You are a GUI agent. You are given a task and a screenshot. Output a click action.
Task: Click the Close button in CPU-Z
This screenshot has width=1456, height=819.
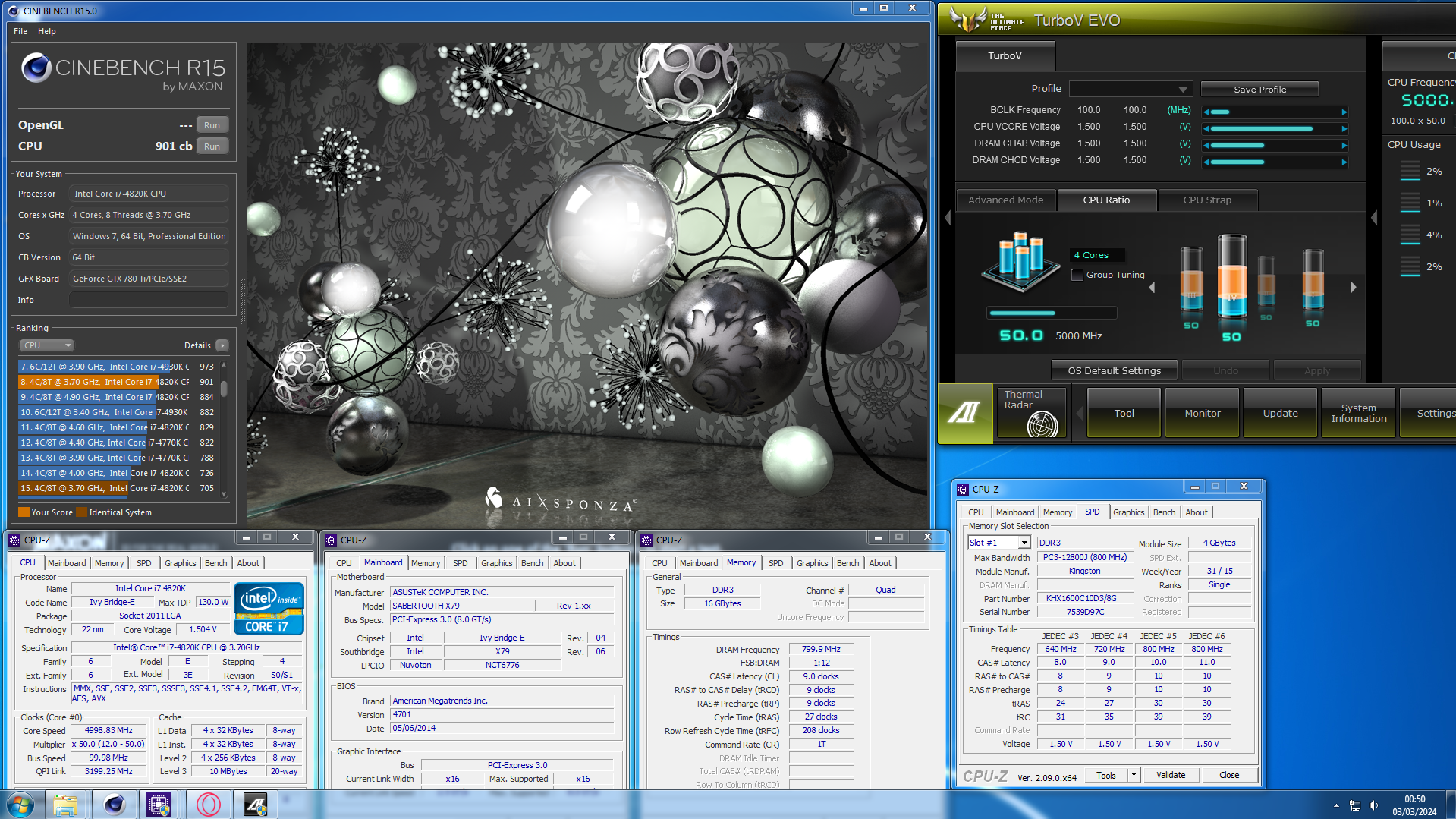point(1229,775)
